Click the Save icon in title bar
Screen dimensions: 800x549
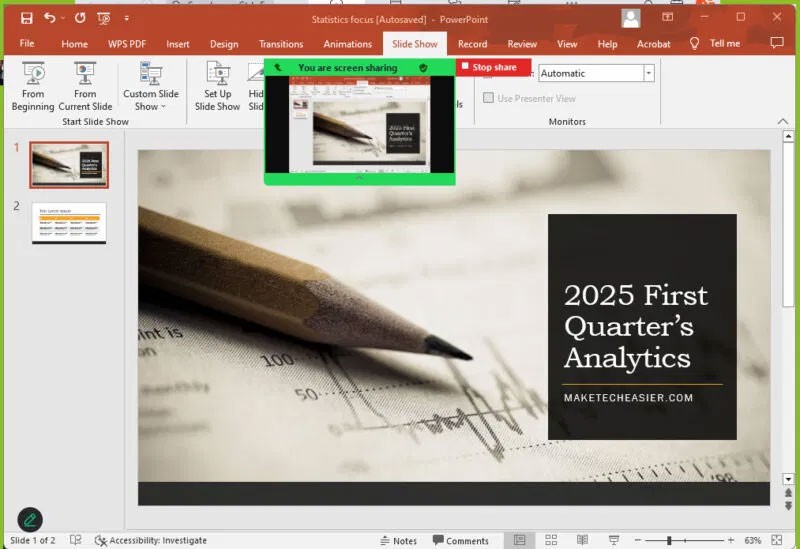pyautogui.click(x=27, y=17)
